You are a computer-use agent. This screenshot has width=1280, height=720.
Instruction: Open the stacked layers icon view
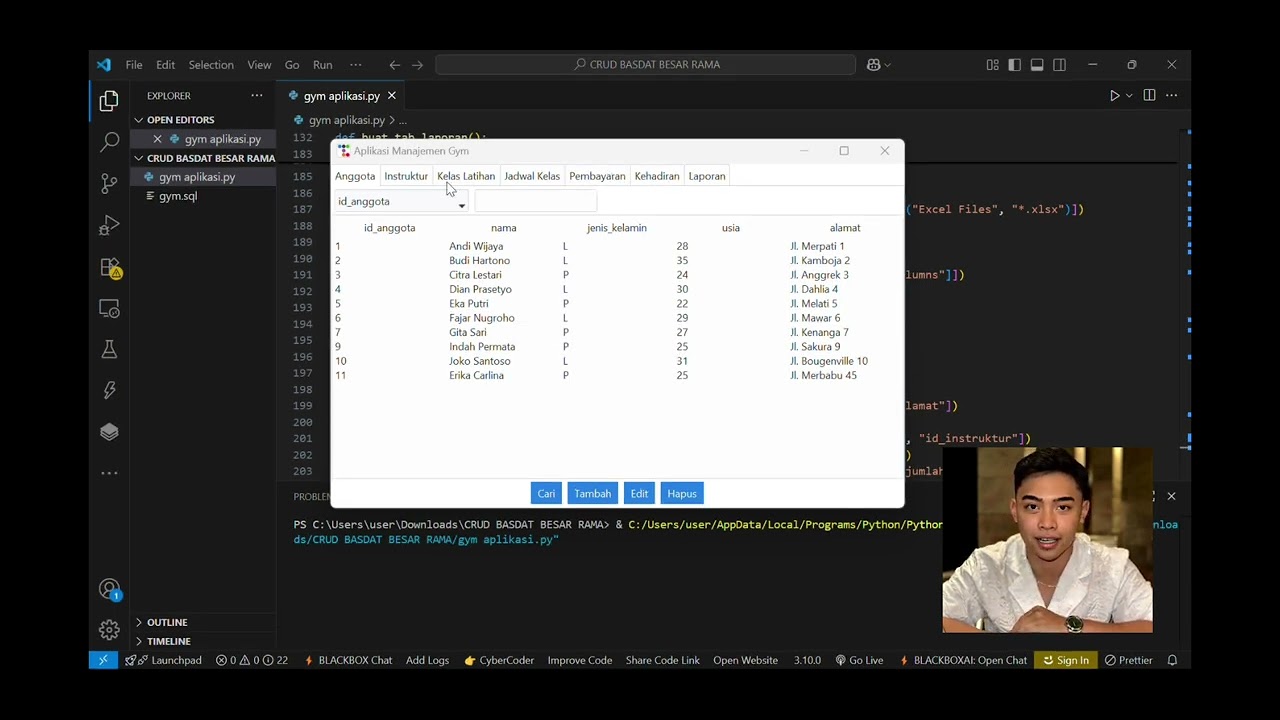(x=109, y=431)
